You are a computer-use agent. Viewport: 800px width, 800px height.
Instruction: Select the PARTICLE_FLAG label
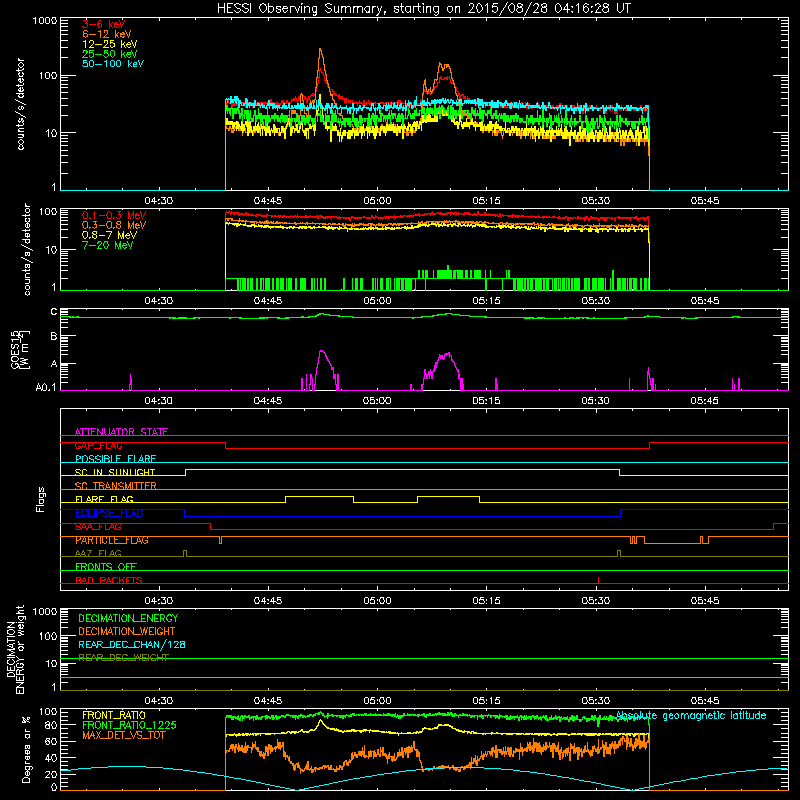point(112,540)
